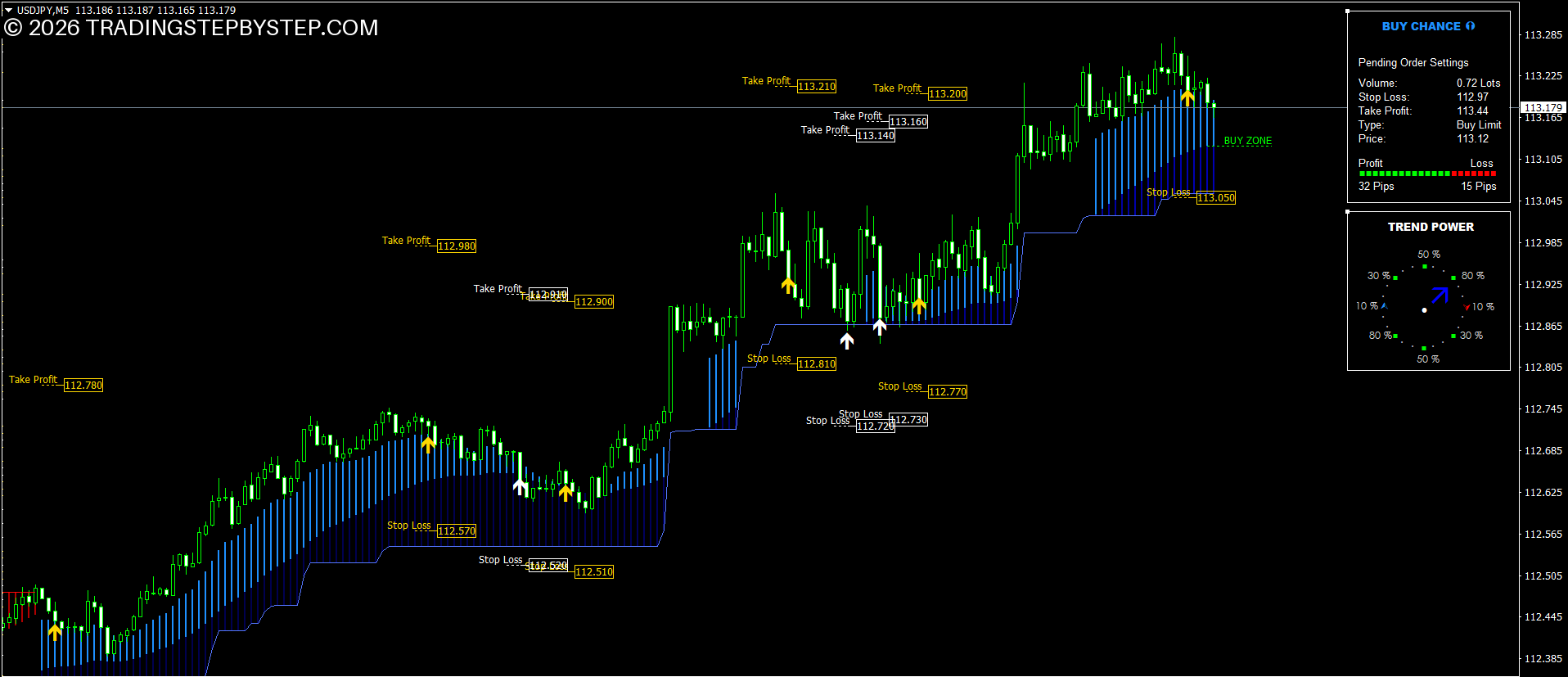
Task: Click the Take Profit 113.160 price box
Action: tap(908, 121)
